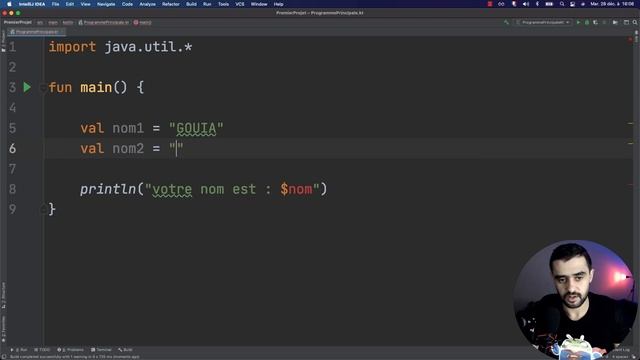Place cursor inside empty nom2 string quotes

(x=177, y=149)
